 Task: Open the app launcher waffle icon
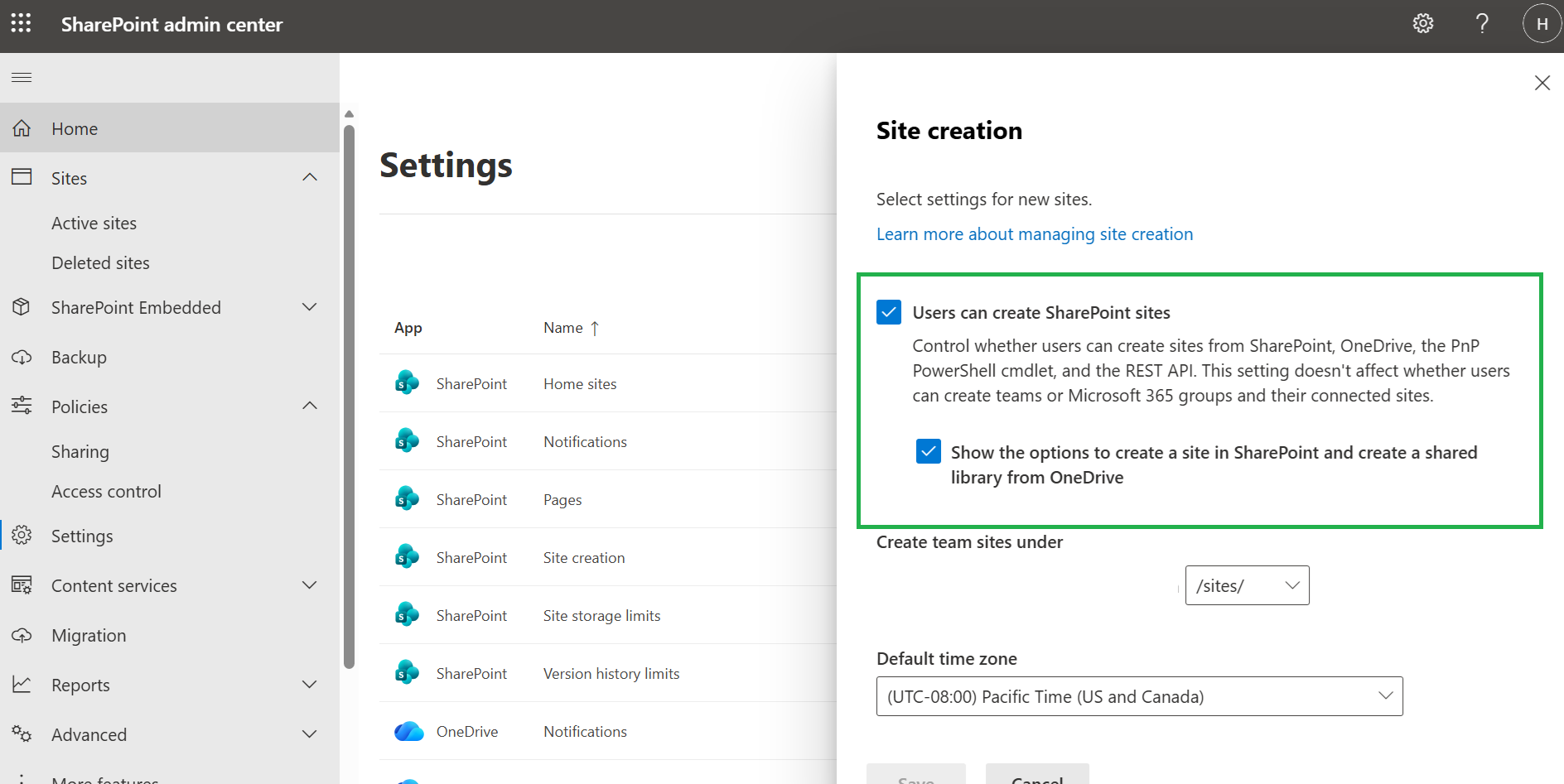point(22,23)
